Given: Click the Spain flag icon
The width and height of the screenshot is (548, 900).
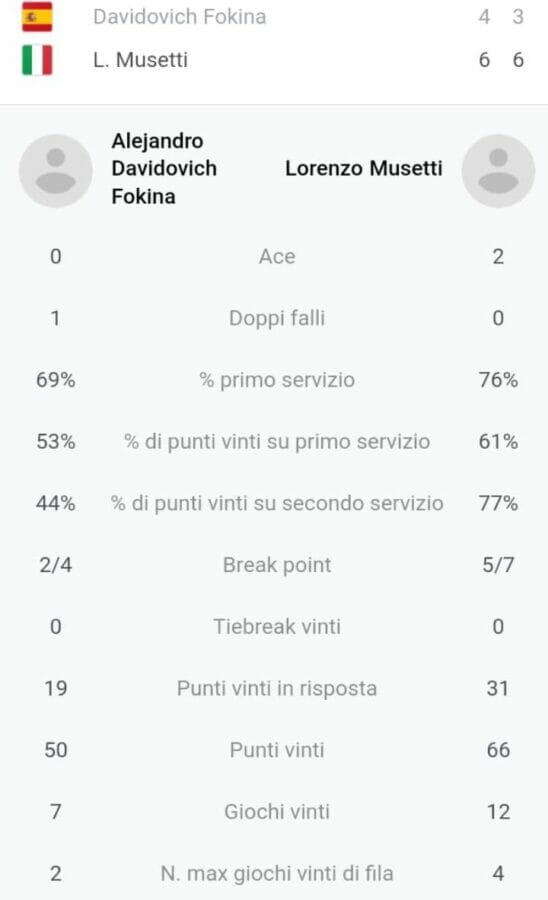Looking at the screenshot, I should (37, 17).
